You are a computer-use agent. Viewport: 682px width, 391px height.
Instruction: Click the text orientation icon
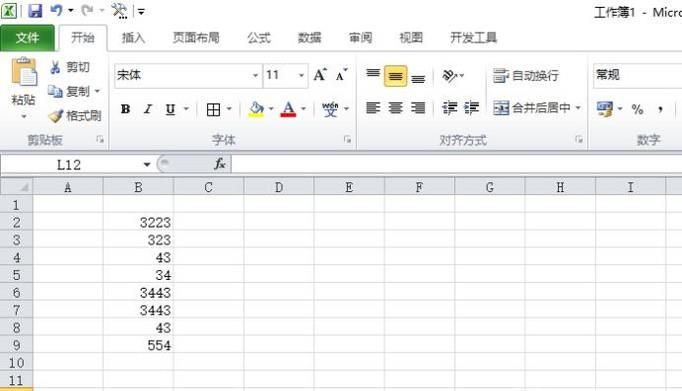pyautogui.click(x=450, y=76)
